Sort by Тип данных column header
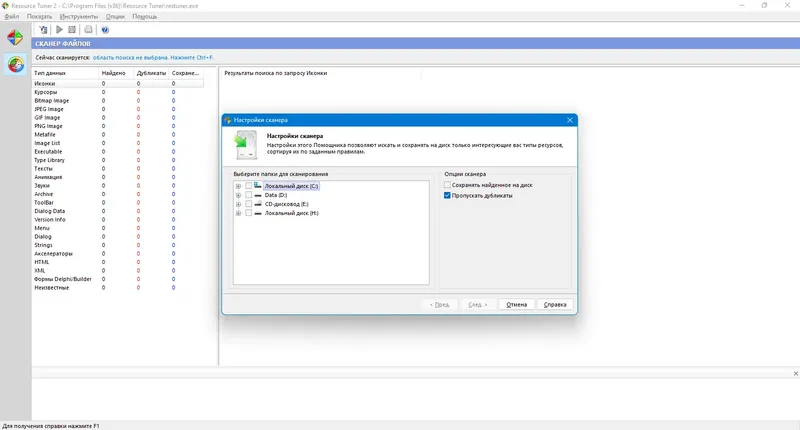The image size is (800, 430). tap(65, 73)
